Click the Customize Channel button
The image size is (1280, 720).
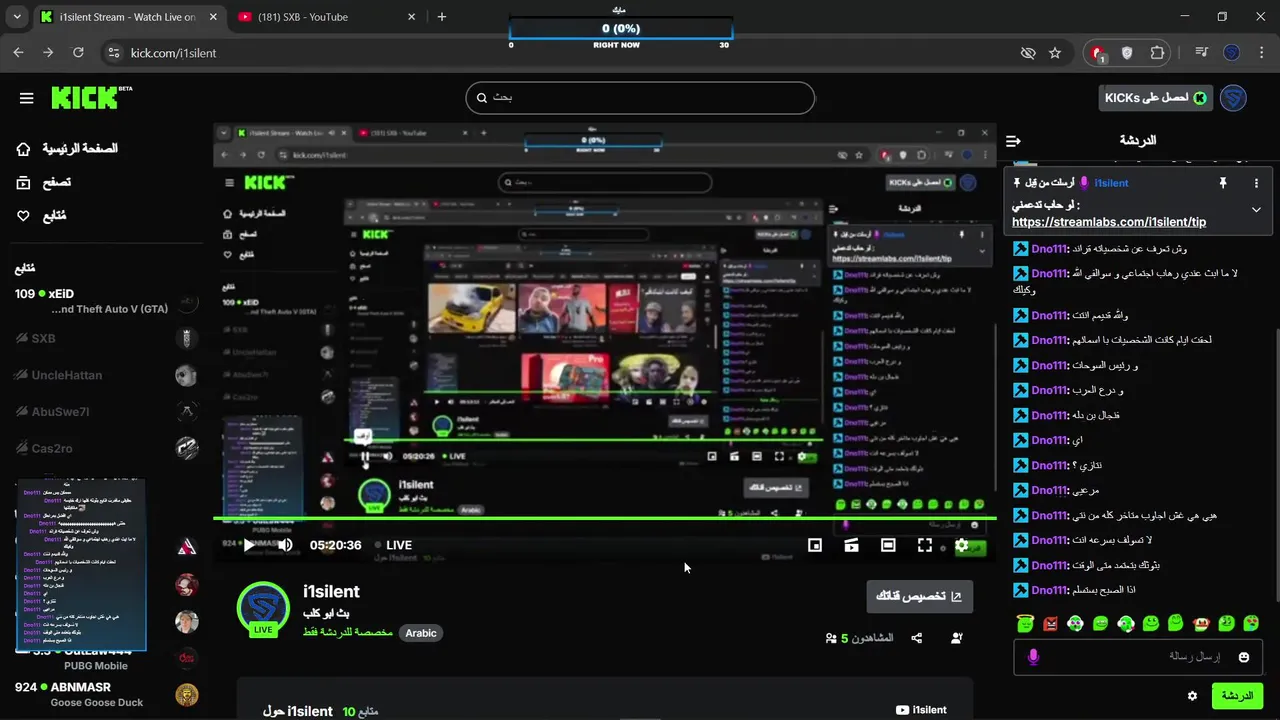[x=919, y=596]
